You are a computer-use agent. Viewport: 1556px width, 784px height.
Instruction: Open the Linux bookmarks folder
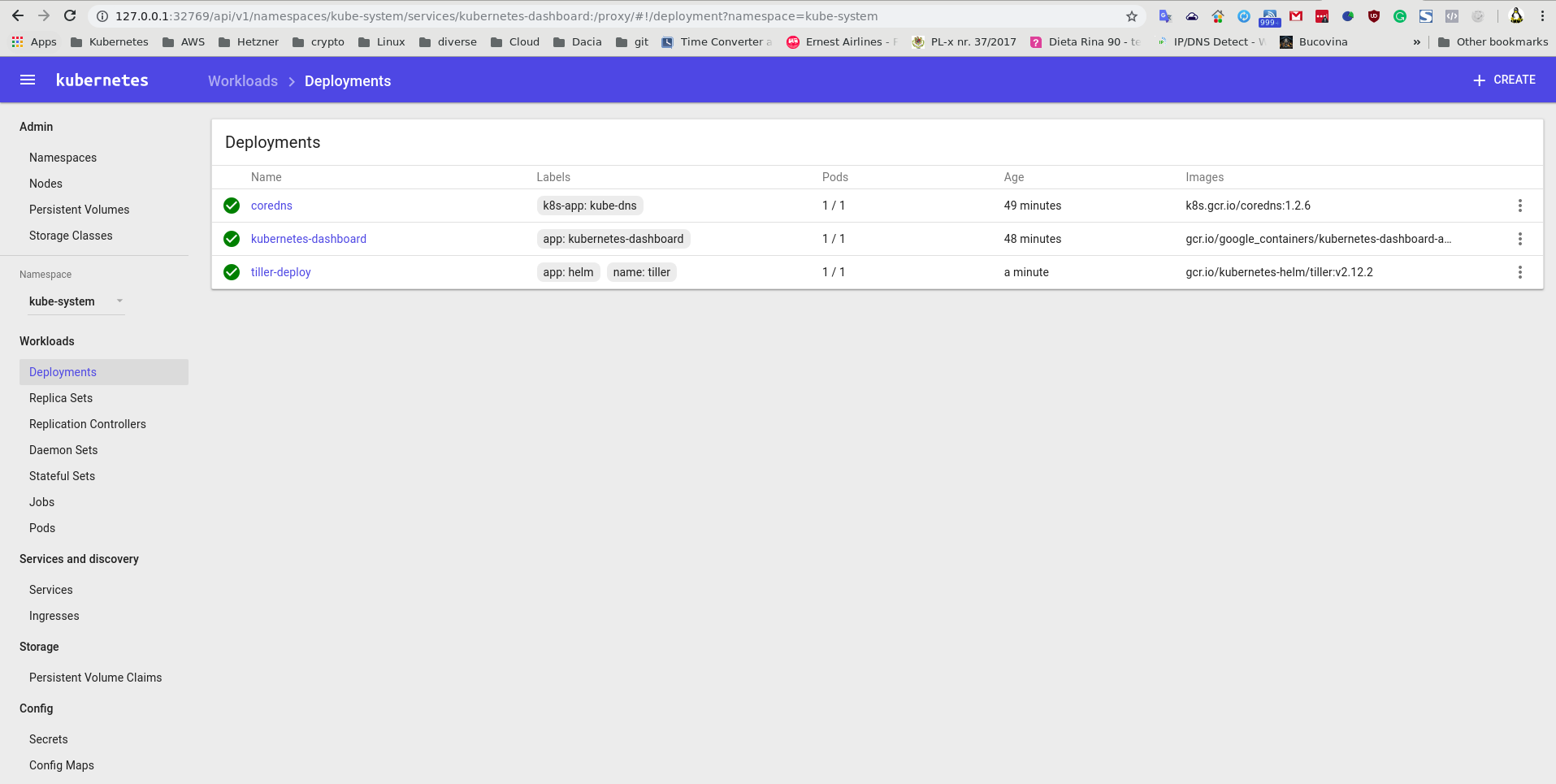pos(382,41)
